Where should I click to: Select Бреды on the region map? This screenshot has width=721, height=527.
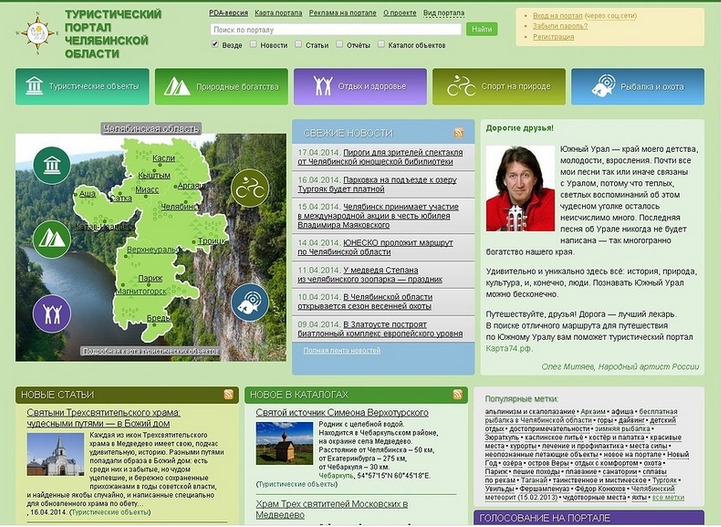(x=159, y=318)
